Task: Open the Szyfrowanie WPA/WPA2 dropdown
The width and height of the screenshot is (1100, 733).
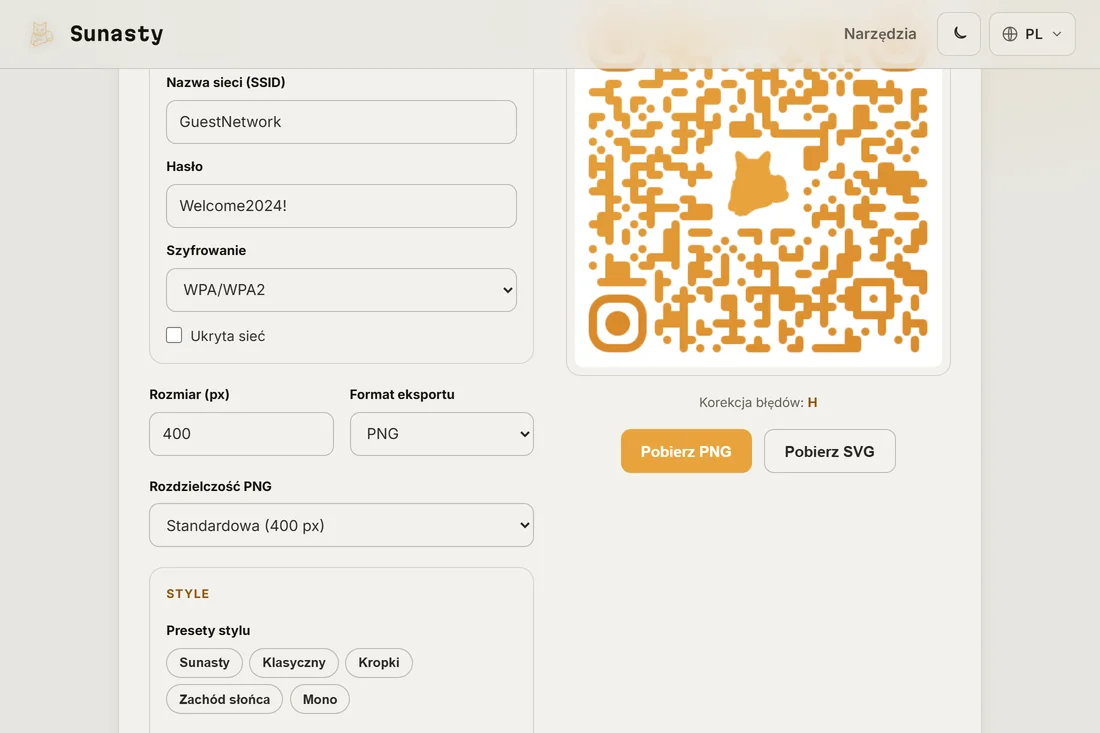Action: point(341,290)
